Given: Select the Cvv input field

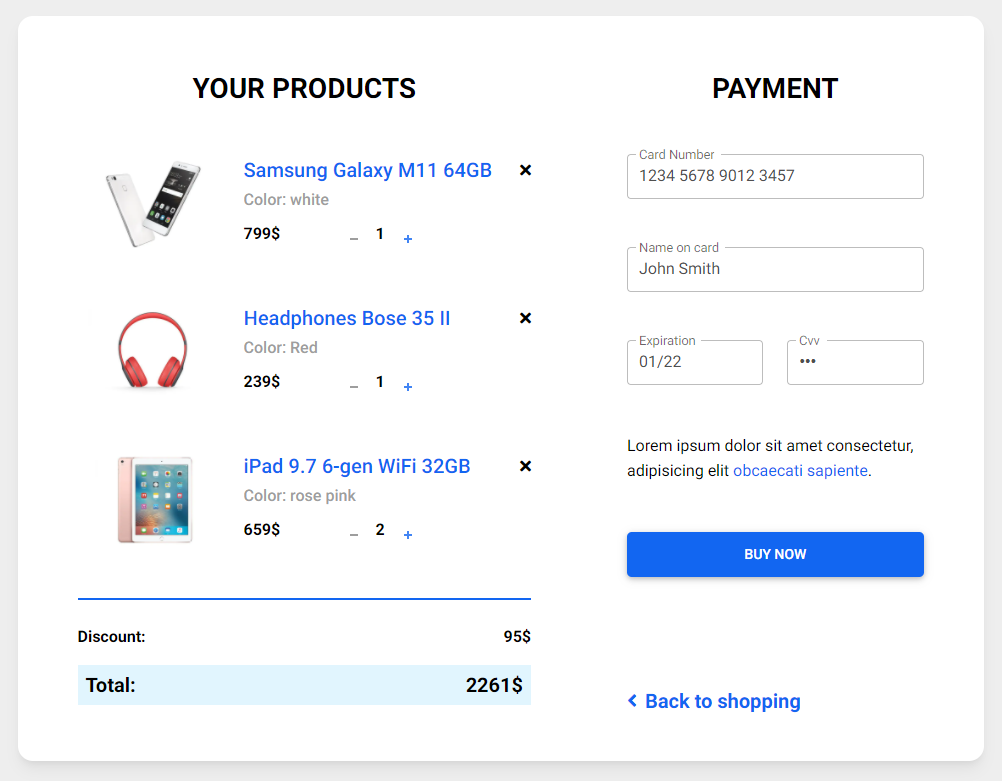Looking at the screenshot, I should tap(855, 362).
